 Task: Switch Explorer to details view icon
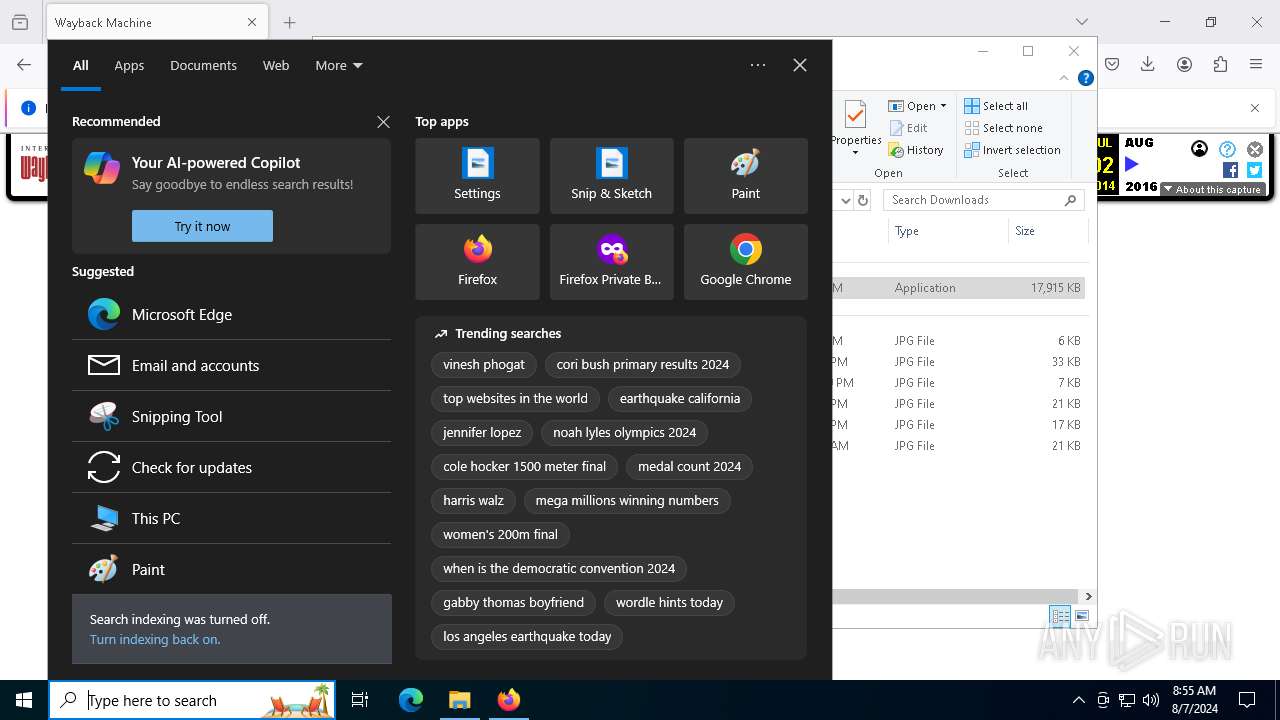1059,616
